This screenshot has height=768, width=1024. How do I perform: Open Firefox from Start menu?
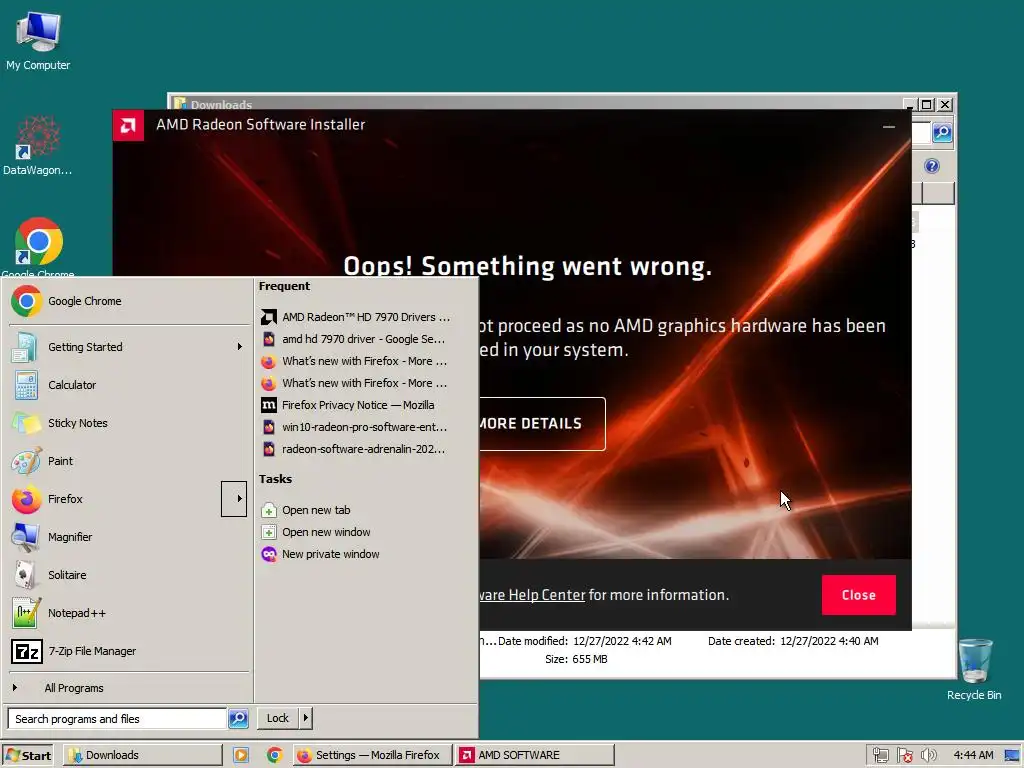click(x=114, y=499)
